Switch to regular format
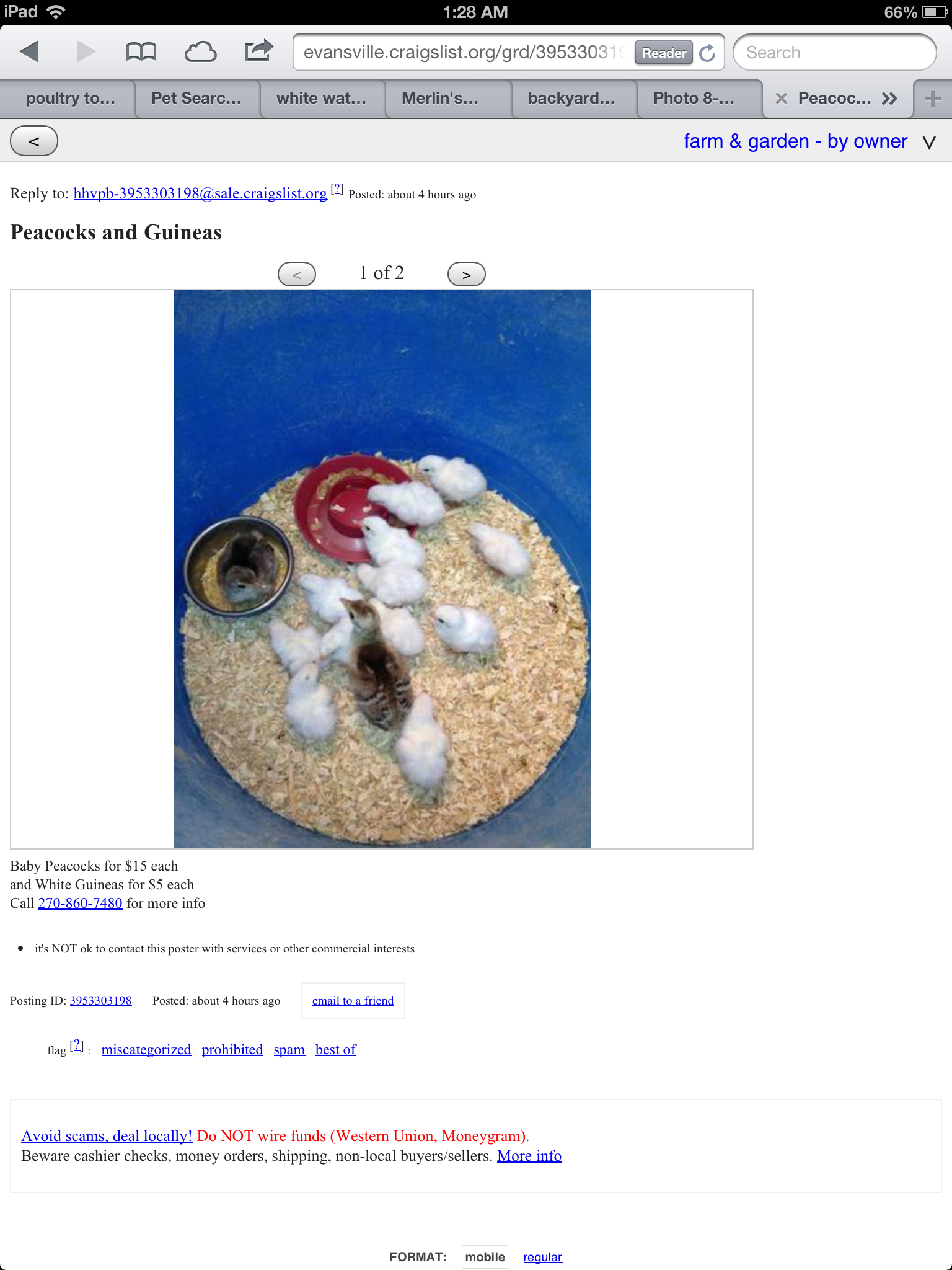This screenshot has width=952, height=1270. [x=542, y=1257]
